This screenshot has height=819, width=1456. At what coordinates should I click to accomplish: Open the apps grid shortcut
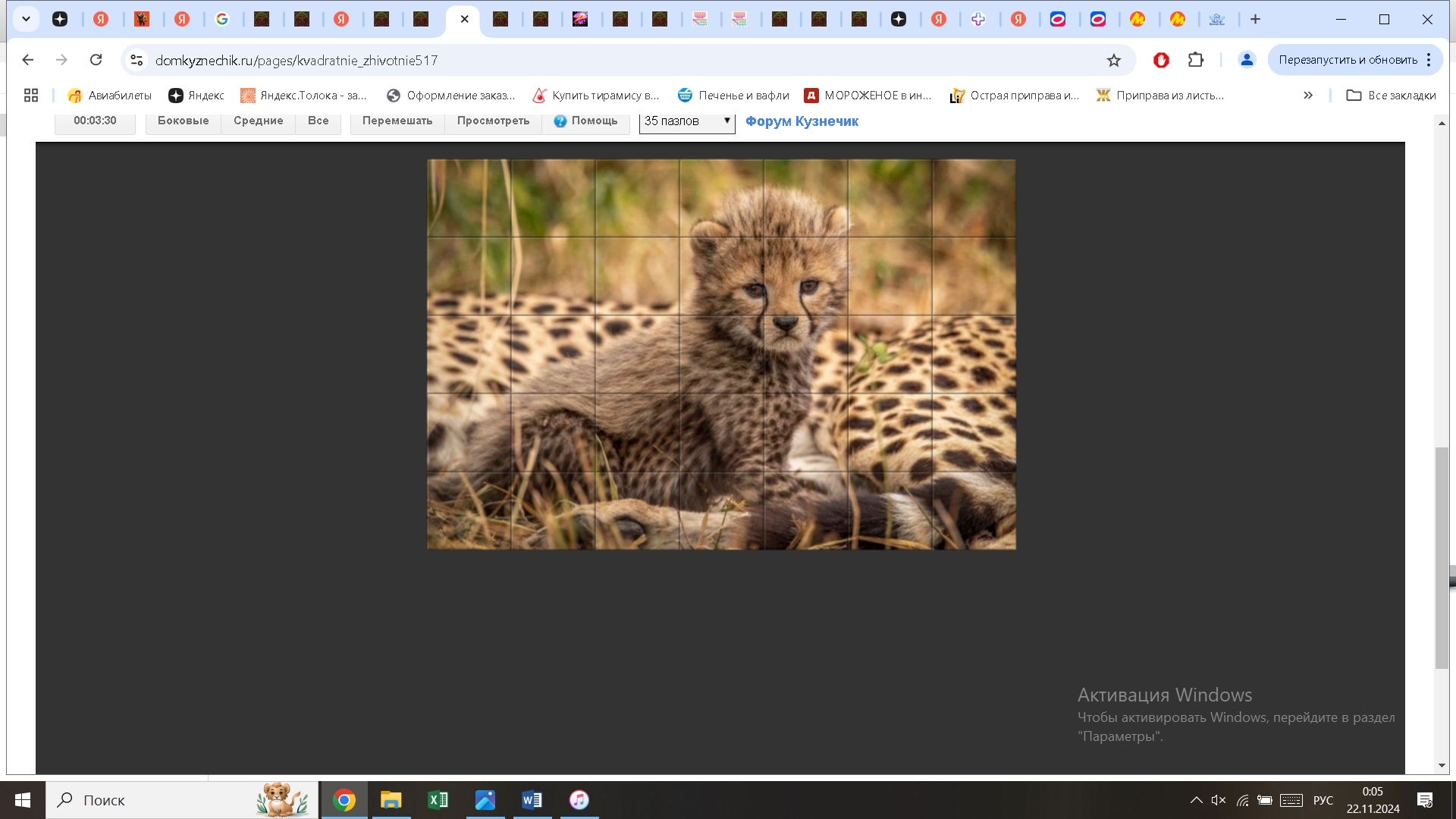pyautogui.click(x=31, y=95)
